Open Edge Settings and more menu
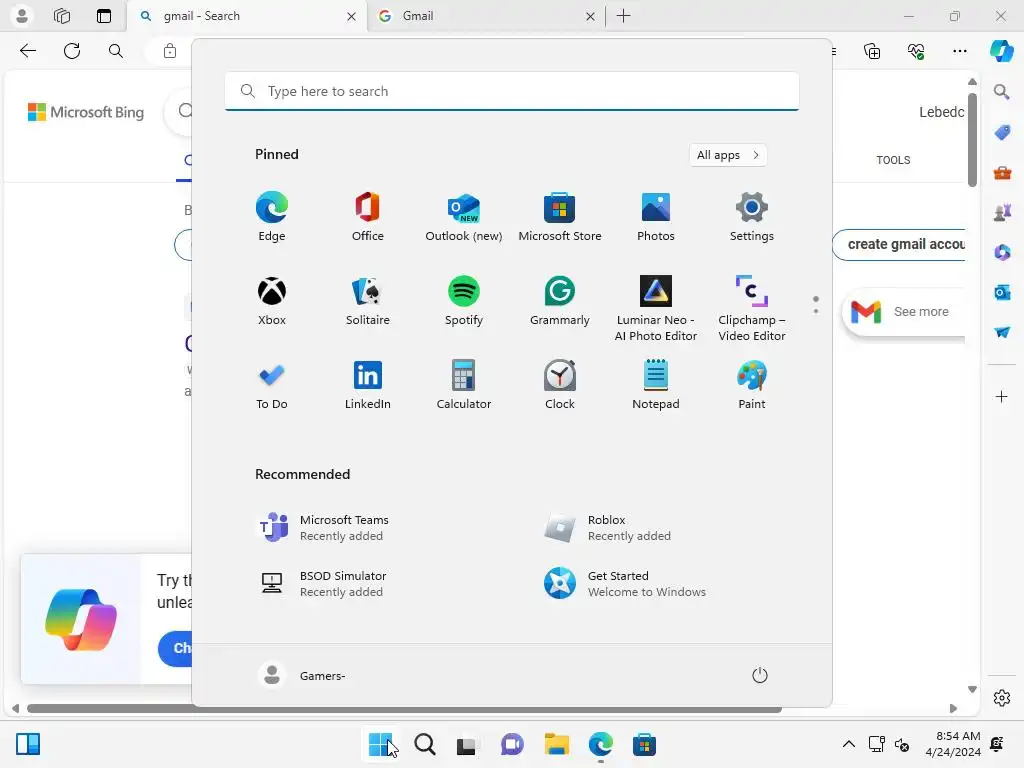 click(959, 51)
